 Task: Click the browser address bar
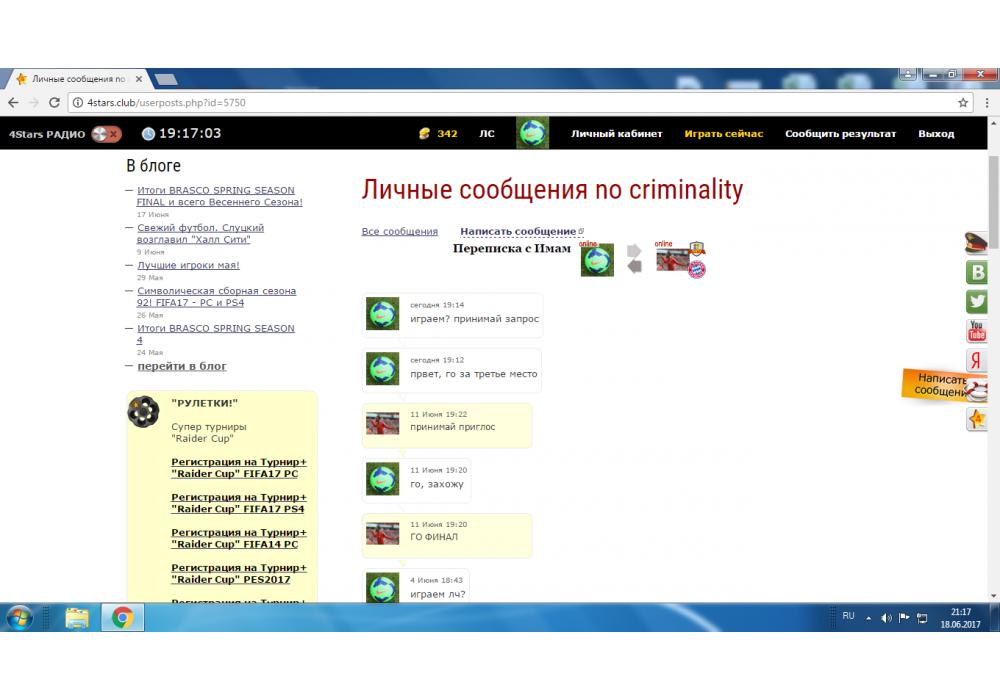500,102
